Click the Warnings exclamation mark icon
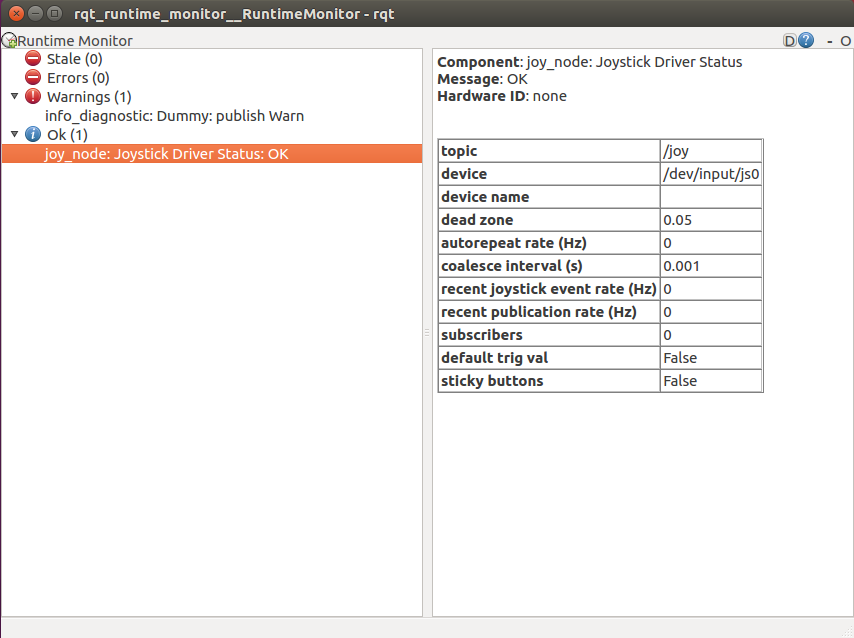 (33, 96)
